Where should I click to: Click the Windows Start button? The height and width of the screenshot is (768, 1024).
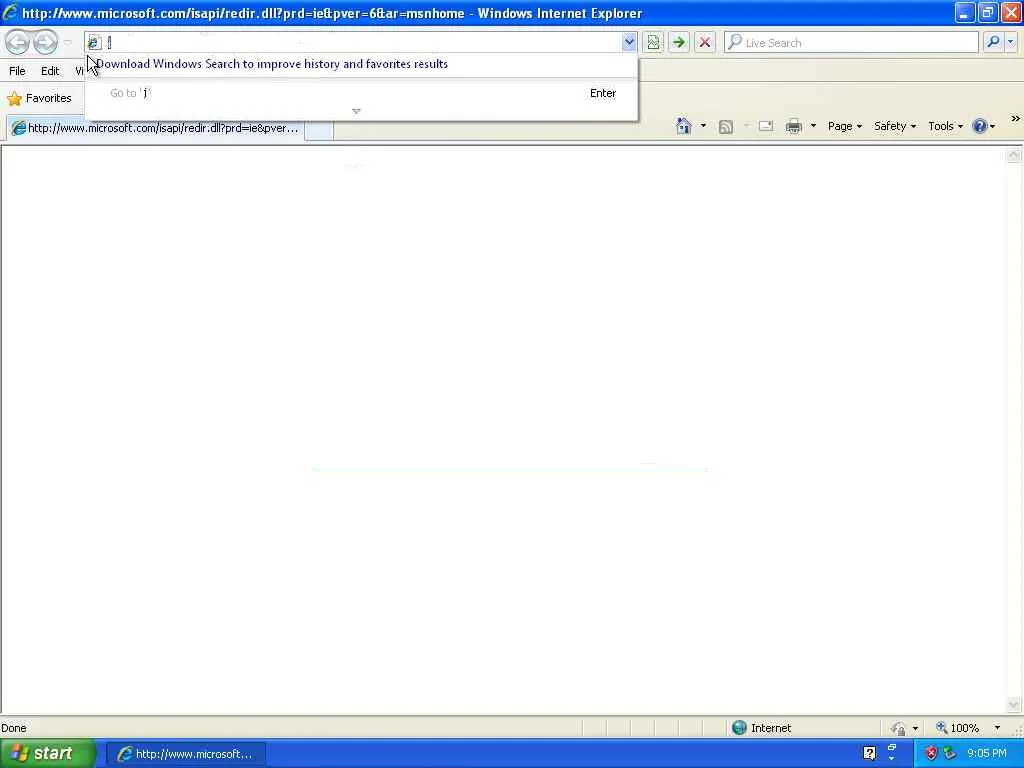point(47,754)
